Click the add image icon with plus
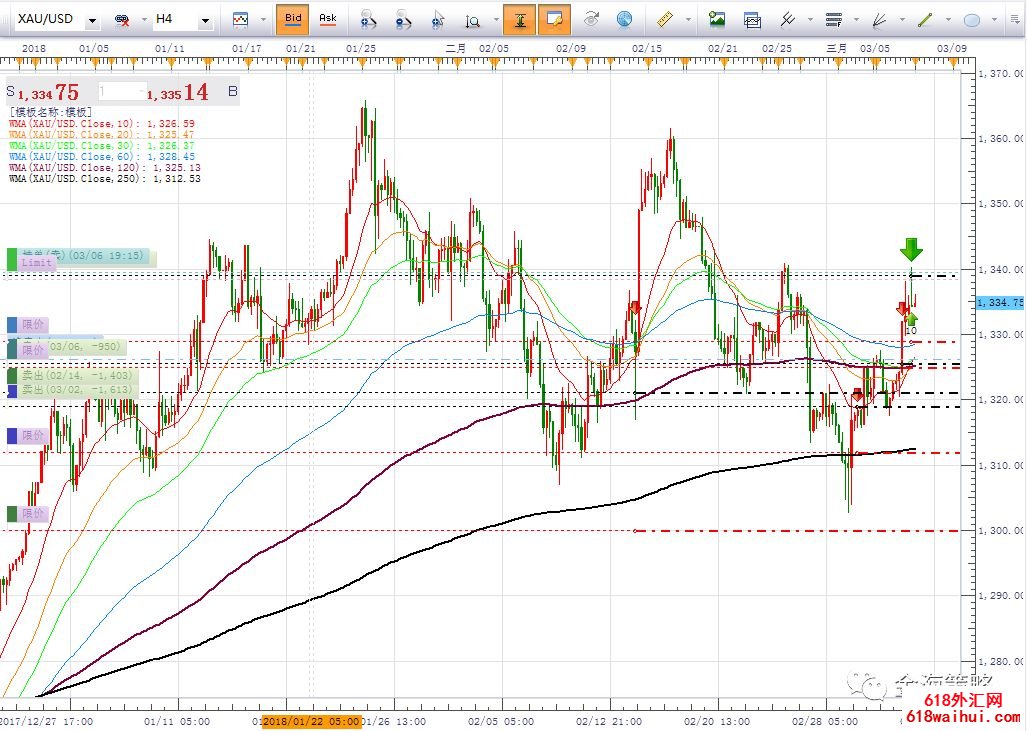1027x731 pixels. pyautogui.click(x=717, y=18)
